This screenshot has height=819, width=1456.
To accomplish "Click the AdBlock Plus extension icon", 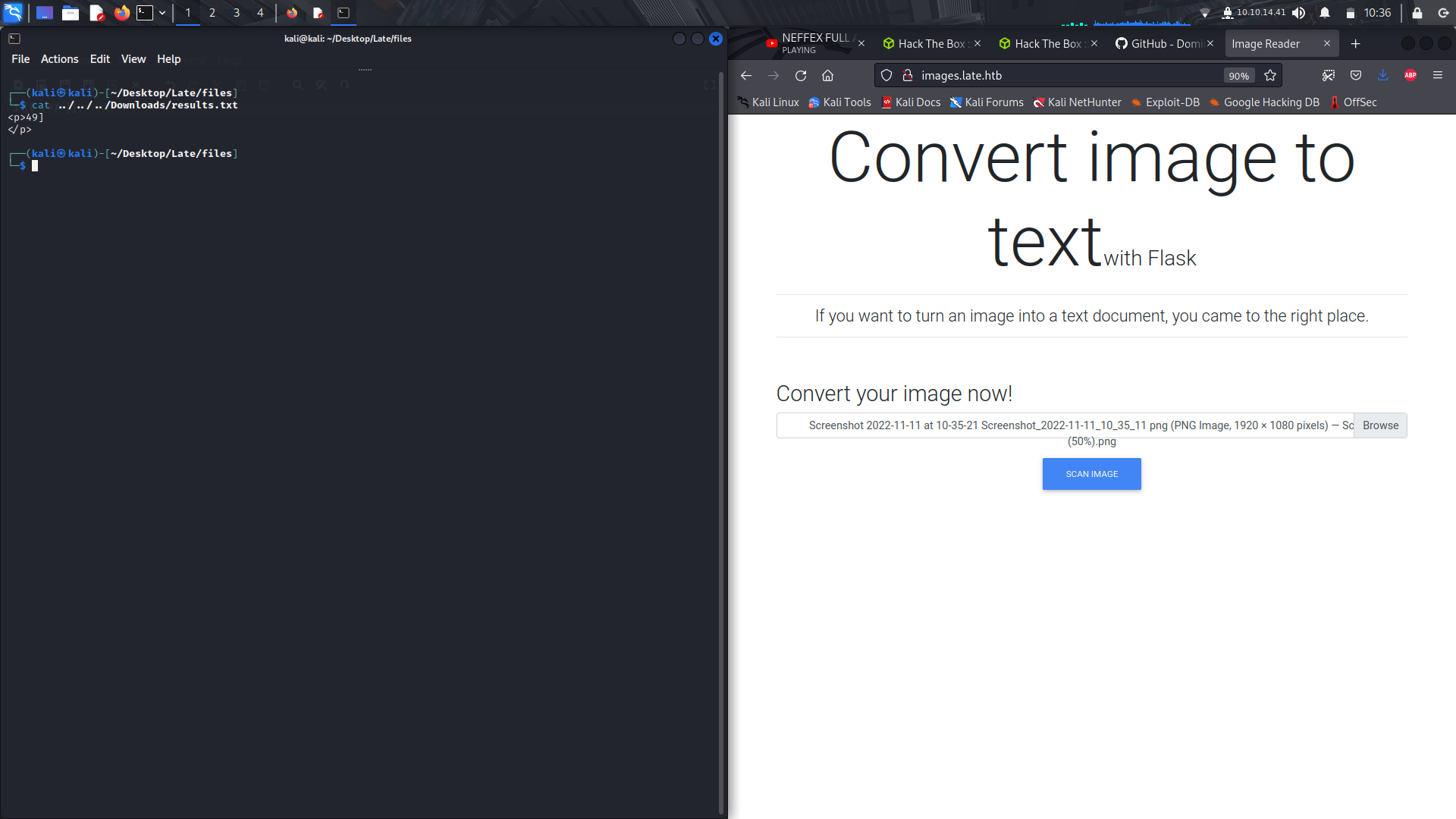I will click(1410, 75).
